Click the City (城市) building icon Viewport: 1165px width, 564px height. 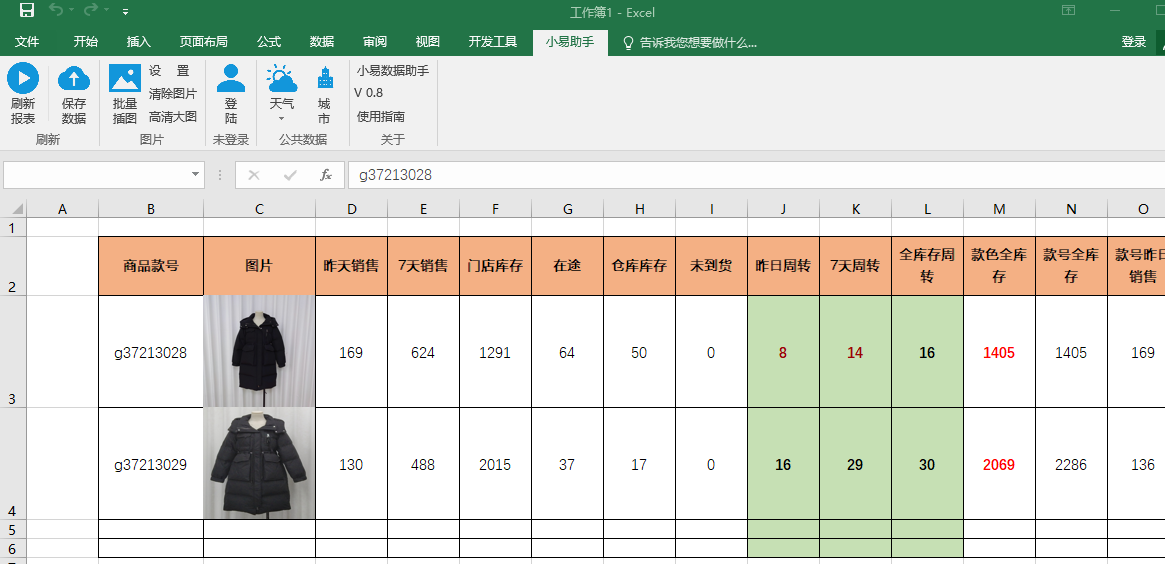pos(324,80)
